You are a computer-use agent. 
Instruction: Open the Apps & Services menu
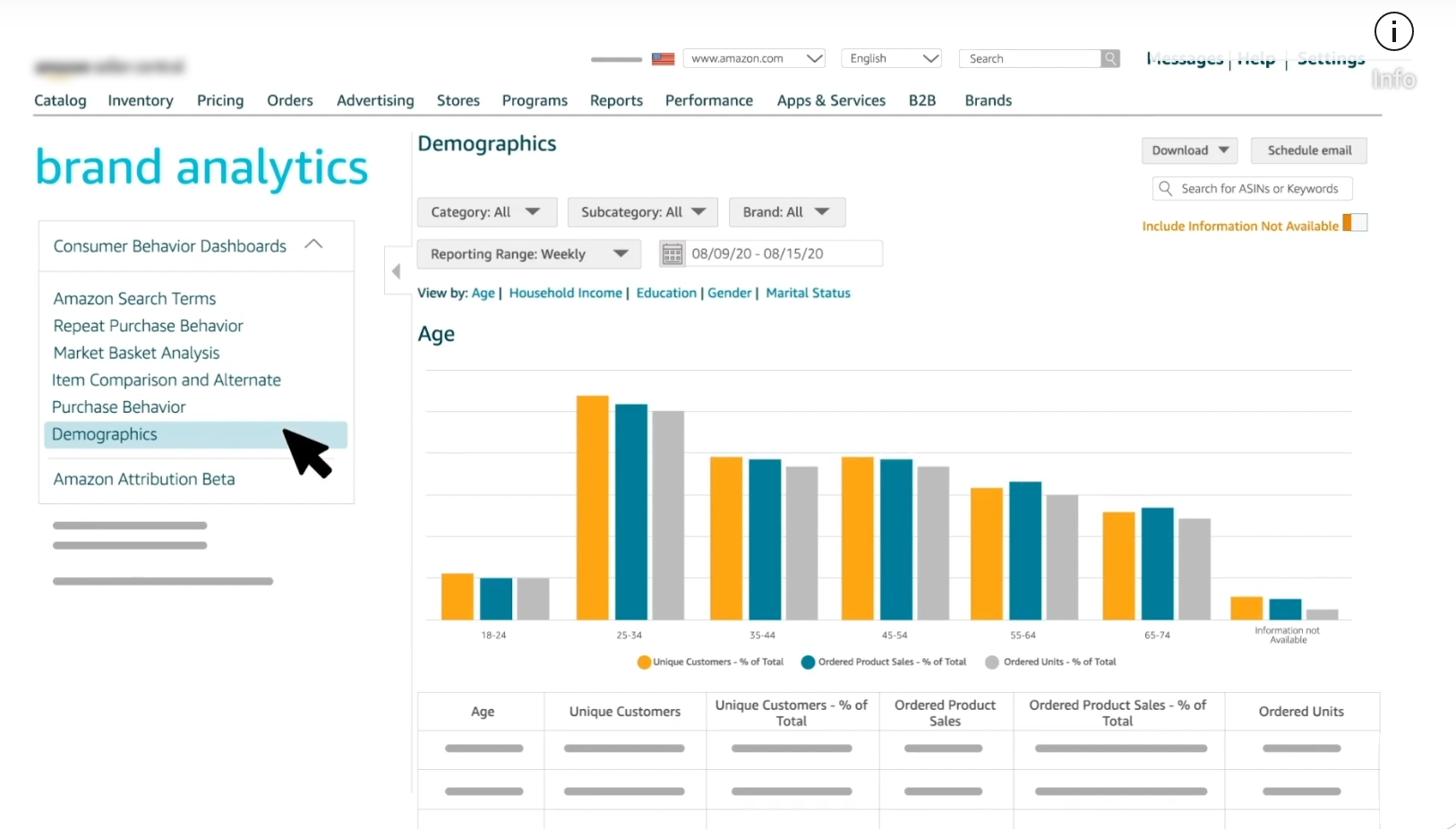pos(831,100)
